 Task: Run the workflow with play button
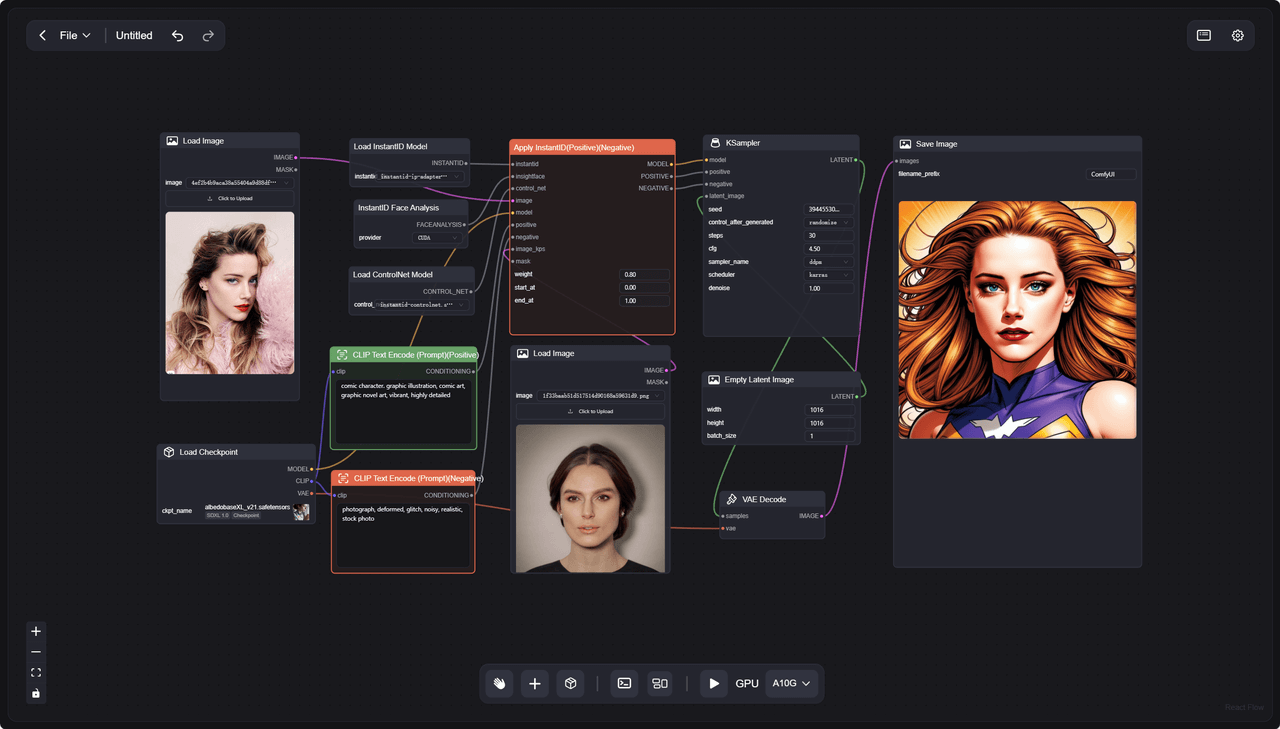713,683
